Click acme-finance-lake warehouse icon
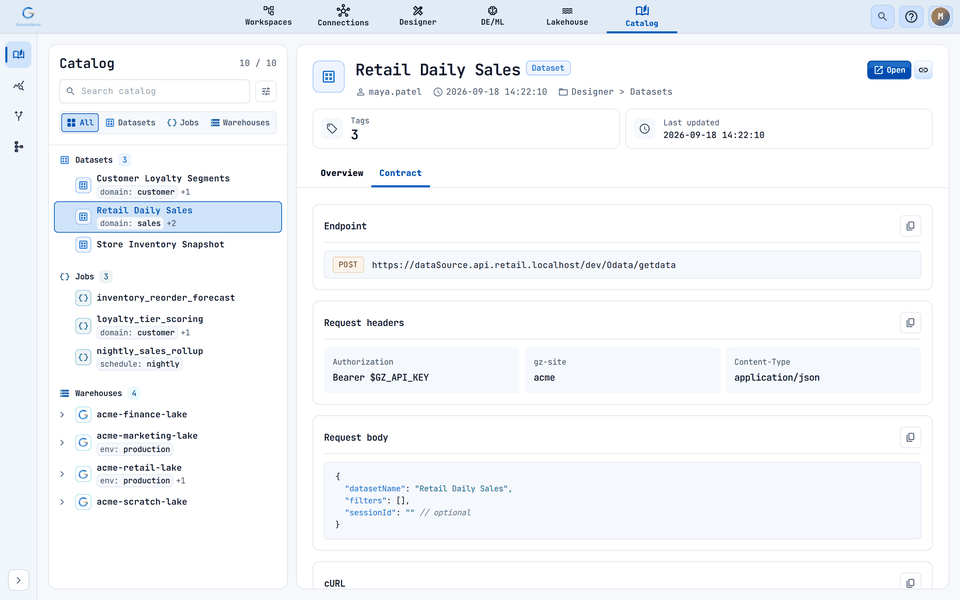 point(83,414)
